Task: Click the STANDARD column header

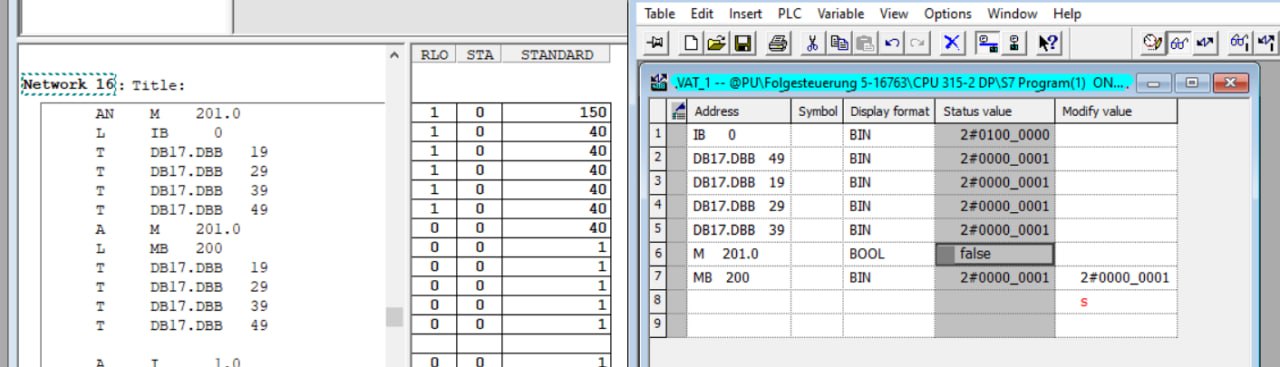Action: 556,55
